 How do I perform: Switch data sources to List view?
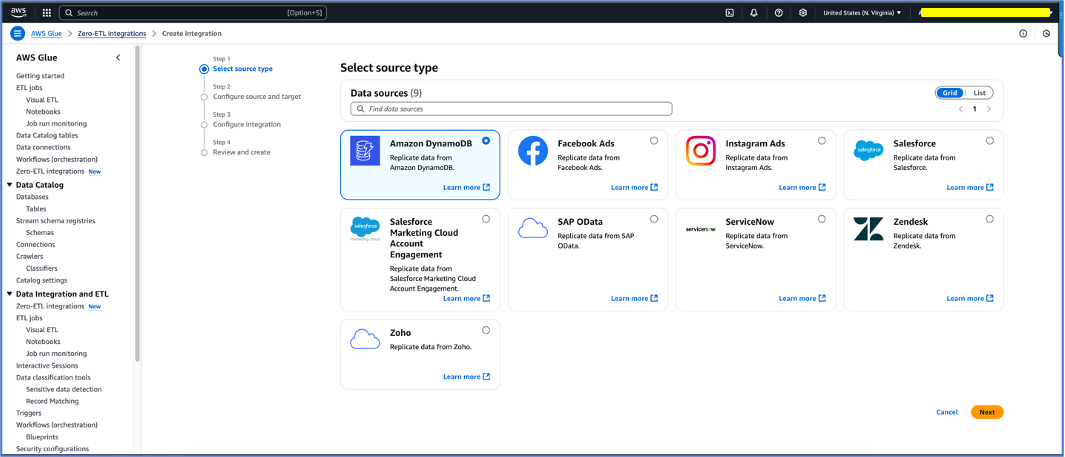pos(979,92)
